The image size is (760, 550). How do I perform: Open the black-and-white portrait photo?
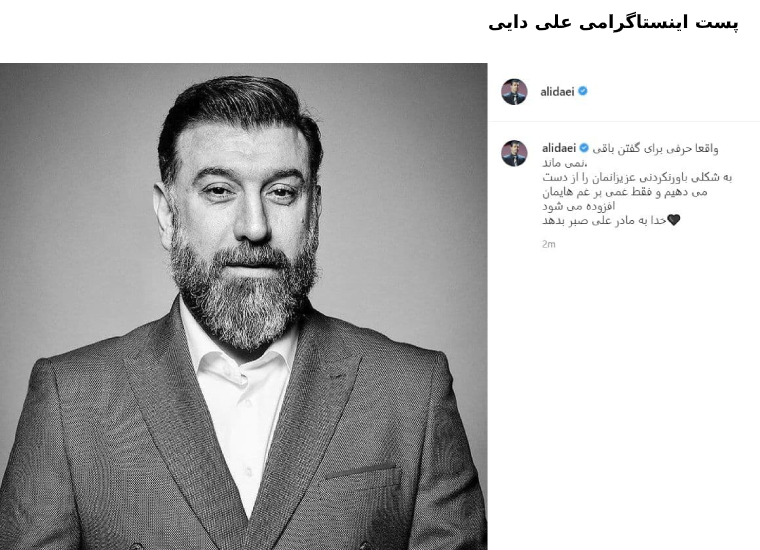tap(243, 306)
